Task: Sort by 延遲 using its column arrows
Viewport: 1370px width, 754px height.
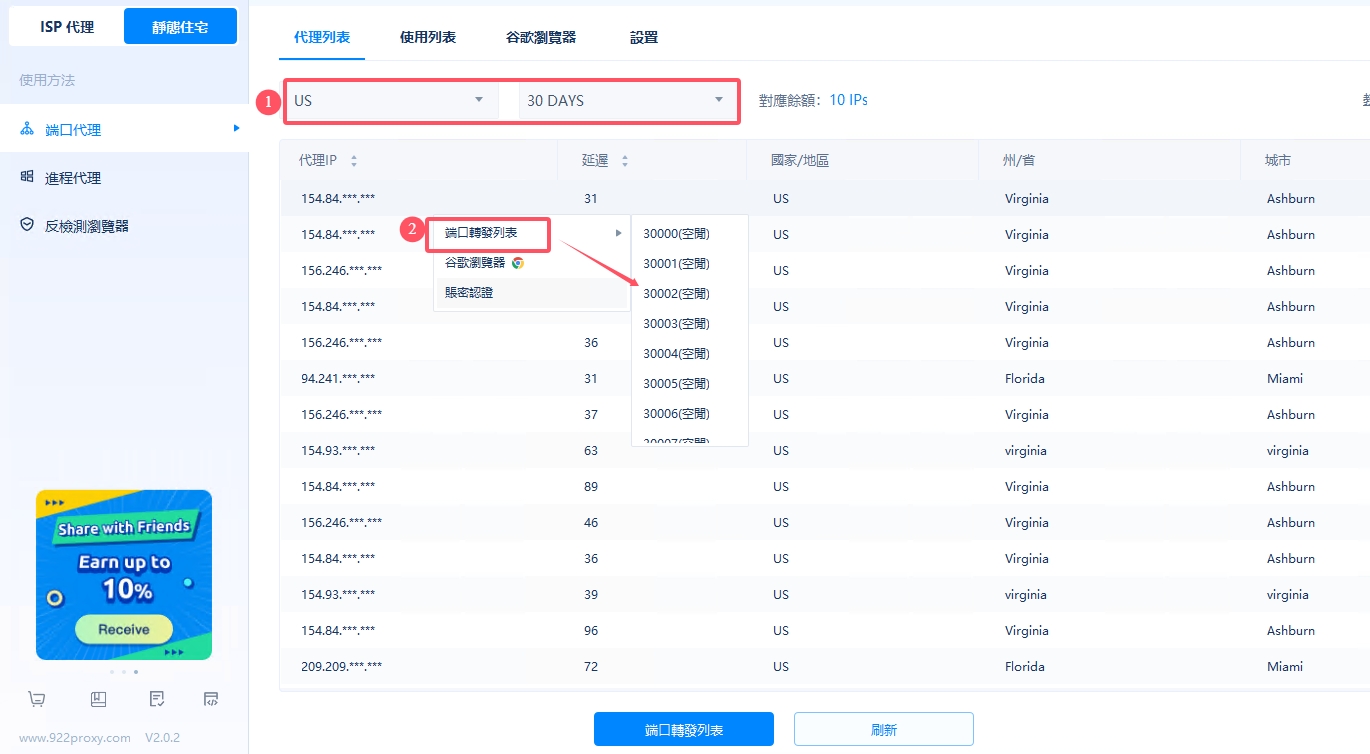Action: (625, 161)
